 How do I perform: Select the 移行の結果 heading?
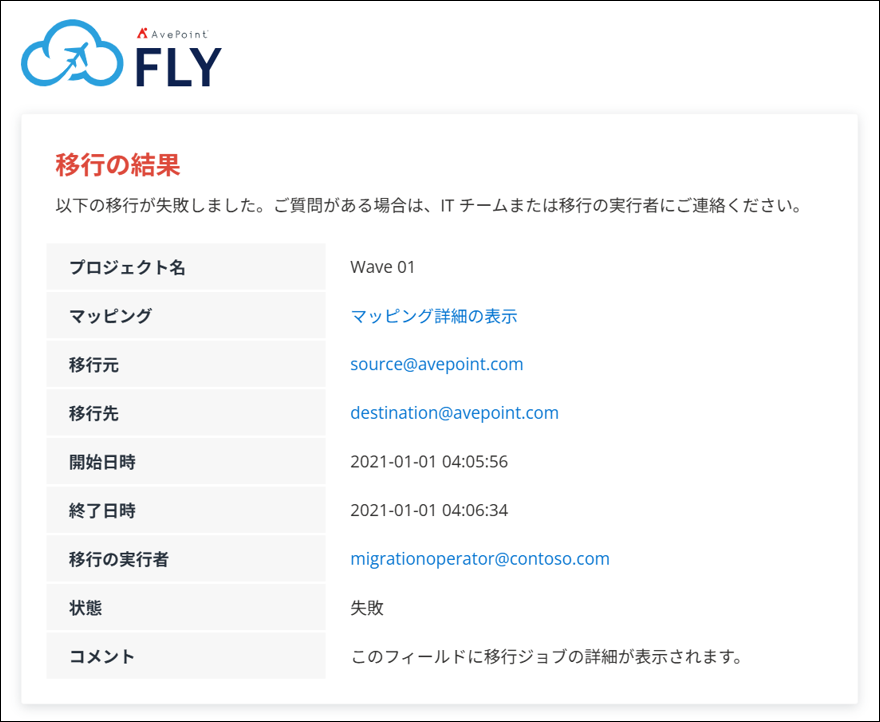point(117,164)
